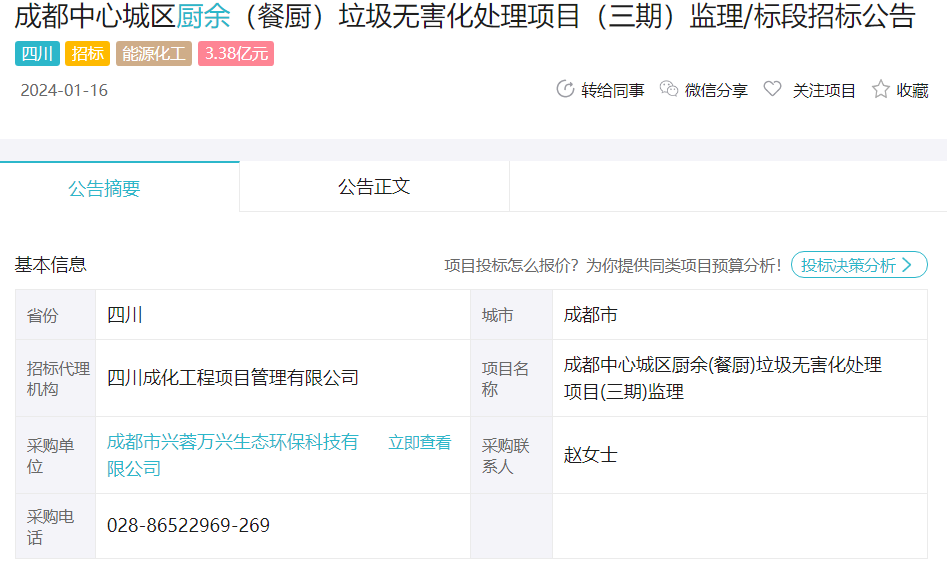Click the date 2024-01-16
The image size is (947, 564).
point(64,91)
